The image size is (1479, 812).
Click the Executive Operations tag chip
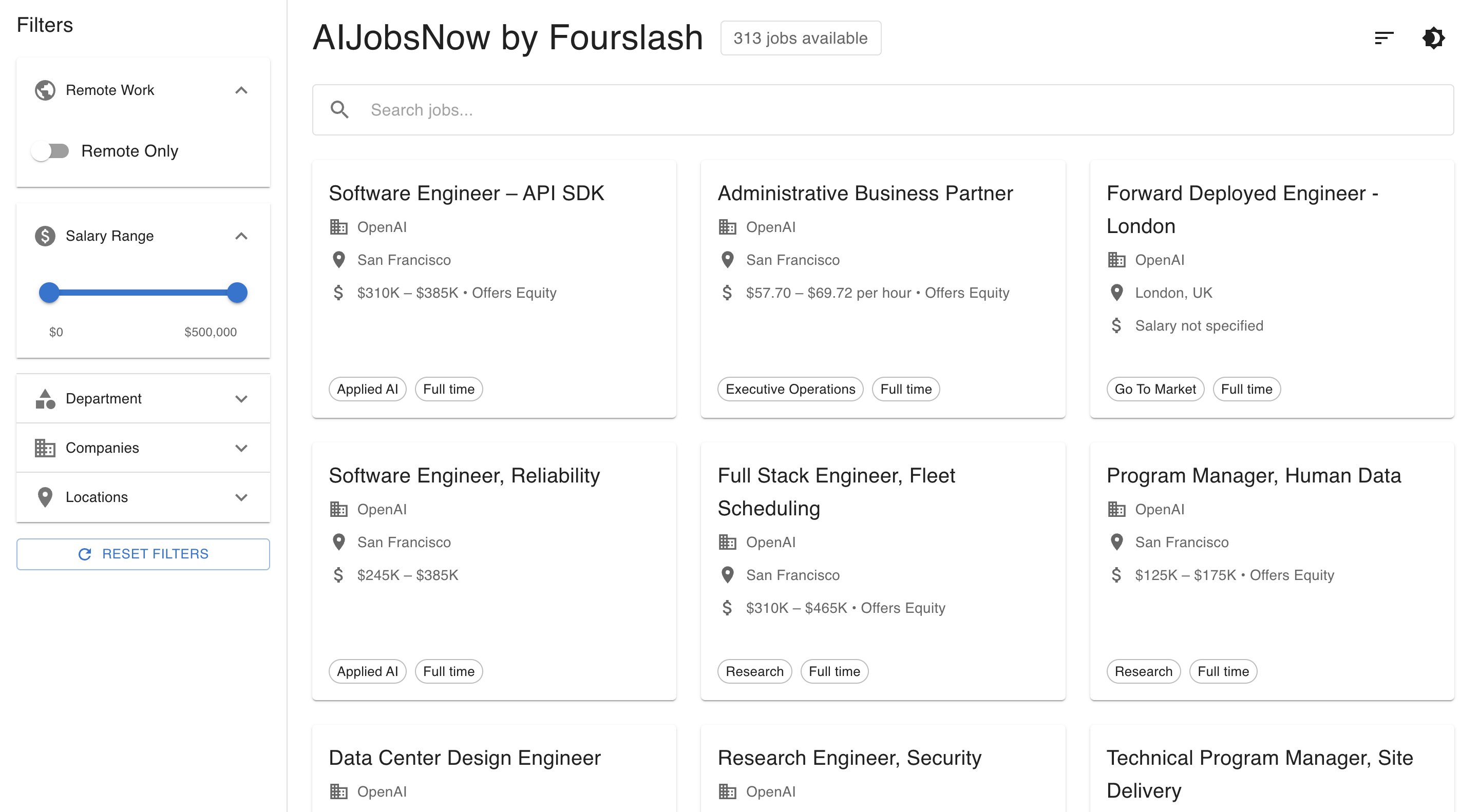point(790,389)
